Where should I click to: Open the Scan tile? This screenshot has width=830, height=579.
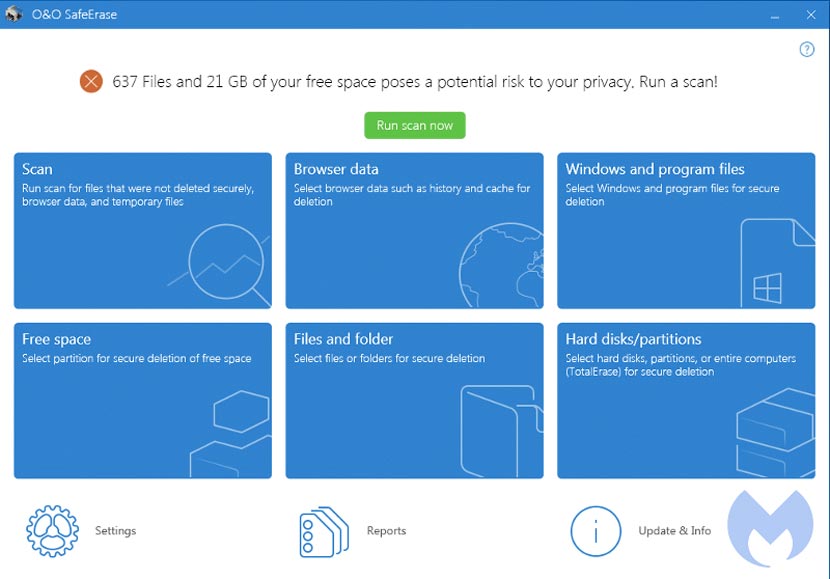coord(142,231)
